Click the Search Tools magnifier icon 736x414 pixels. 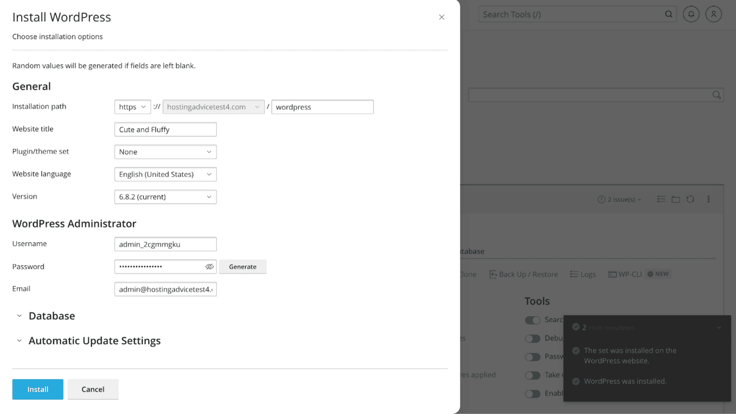click(669, 15)
